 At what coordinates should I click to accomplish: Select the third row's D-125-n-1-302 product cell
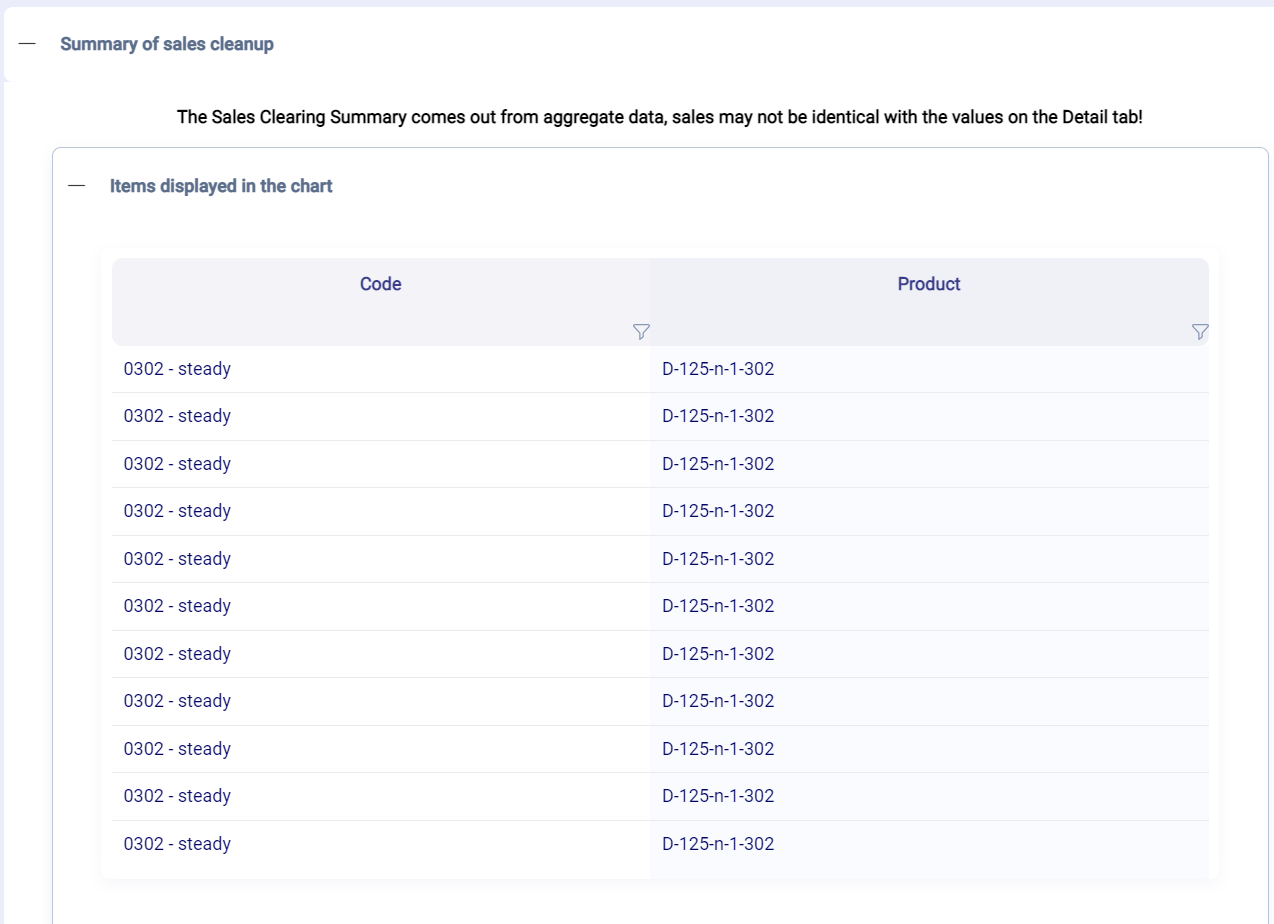pyautogui.click(x=718, y=464)
